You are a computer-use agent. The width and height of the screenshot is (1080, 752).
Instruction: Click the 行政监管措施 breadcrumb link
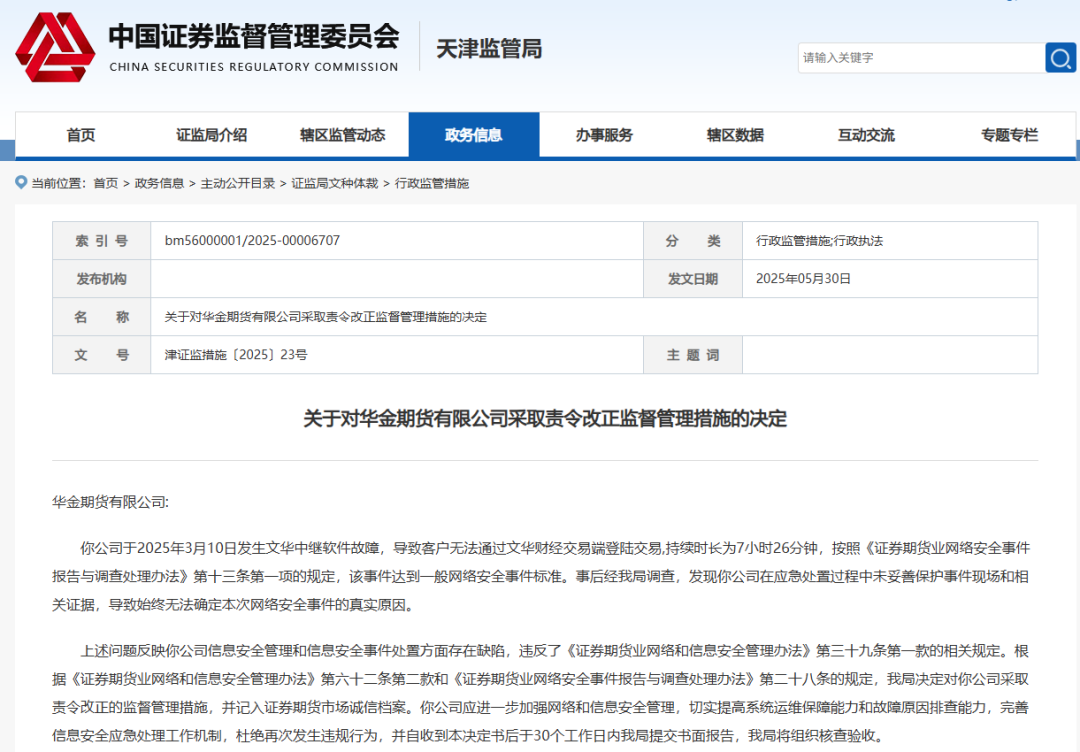pyautogui.click(x=432, y=184)
